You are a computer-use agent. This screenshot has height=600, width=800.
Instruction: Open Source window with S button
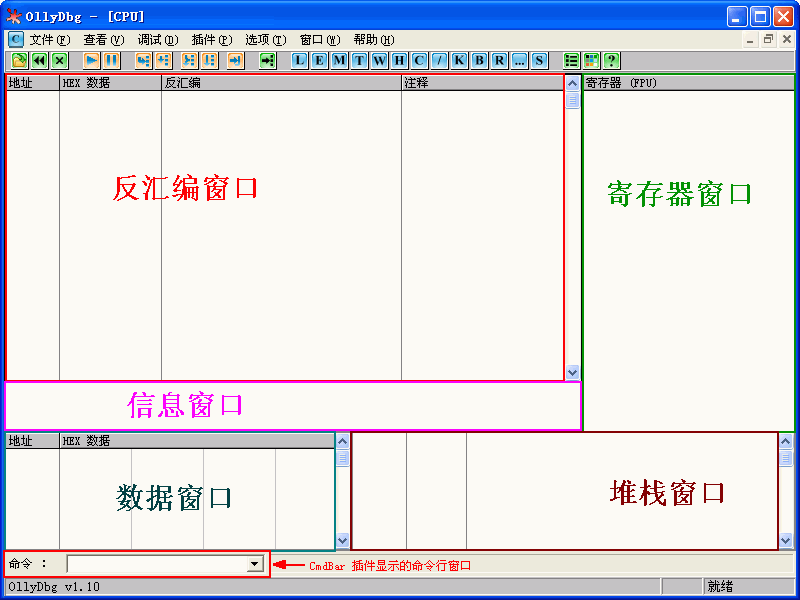point(539,61)
